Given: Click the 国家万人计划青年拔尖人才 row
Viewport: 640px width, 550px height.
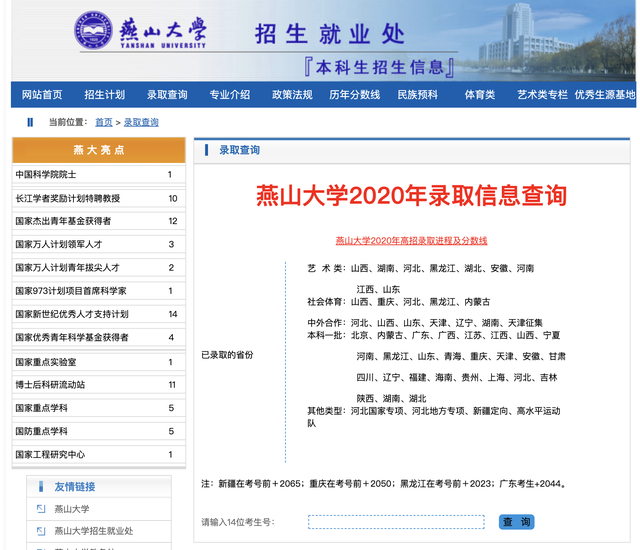Looking at the screenshot, I should [x=99, y=268].
